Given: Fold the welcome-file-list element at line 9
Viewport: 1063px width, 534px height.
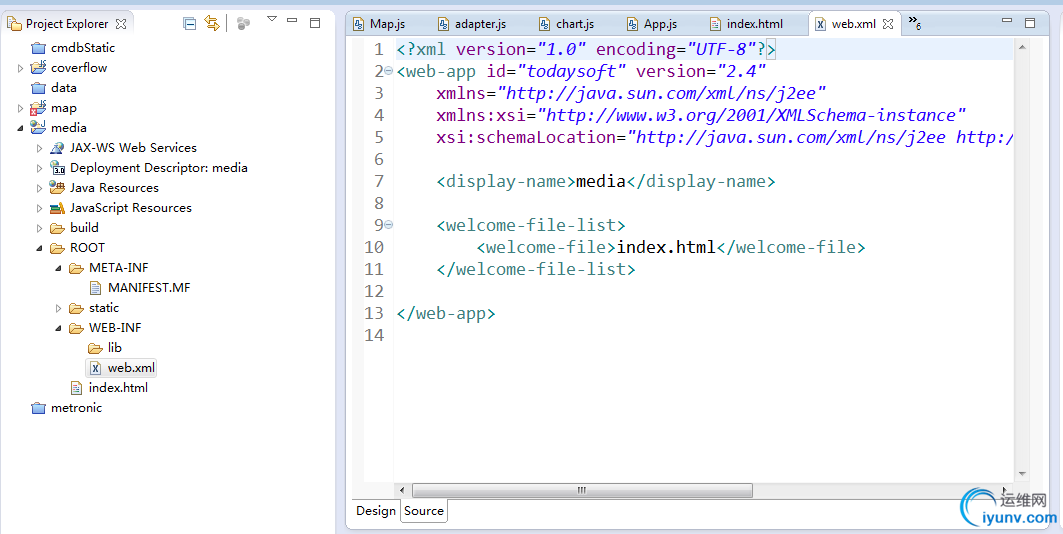Looking at the screenshot, I should coord(388,225).
